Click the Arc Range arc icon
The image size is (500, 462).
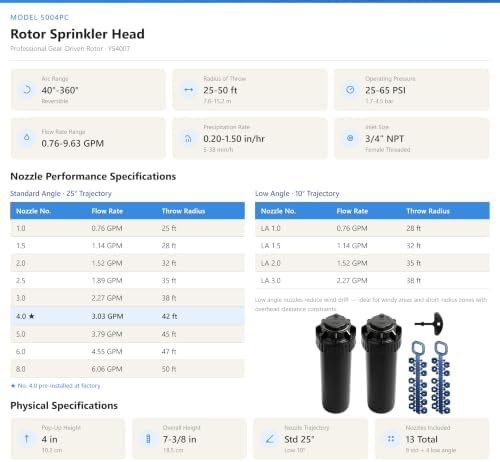(x=27, y=90)
